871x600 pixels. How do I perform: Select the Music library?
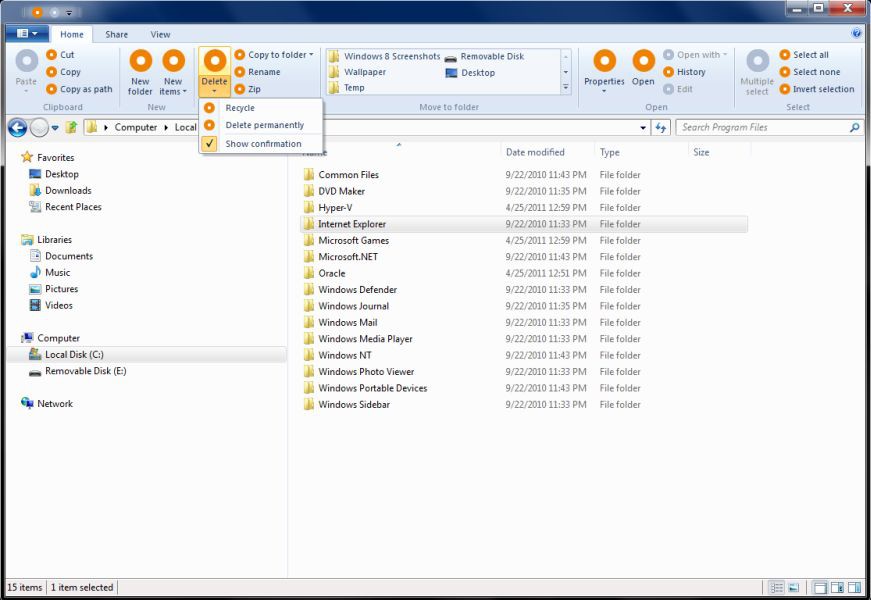[x=50, y=272]
